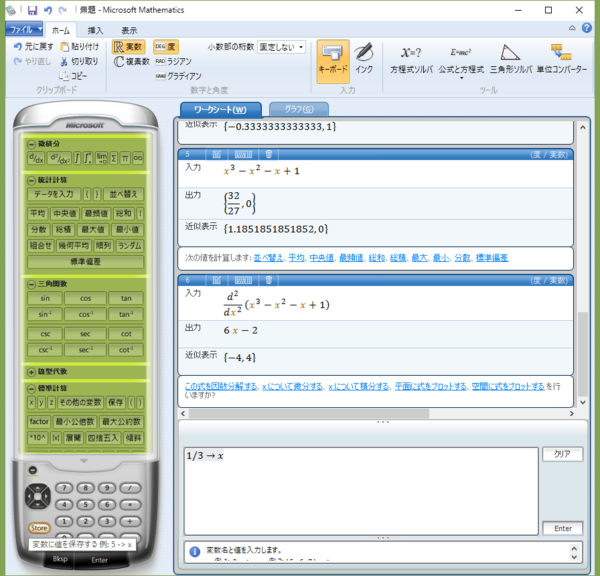Click the Undo arrow in title bar

click(x=47, y=10)
